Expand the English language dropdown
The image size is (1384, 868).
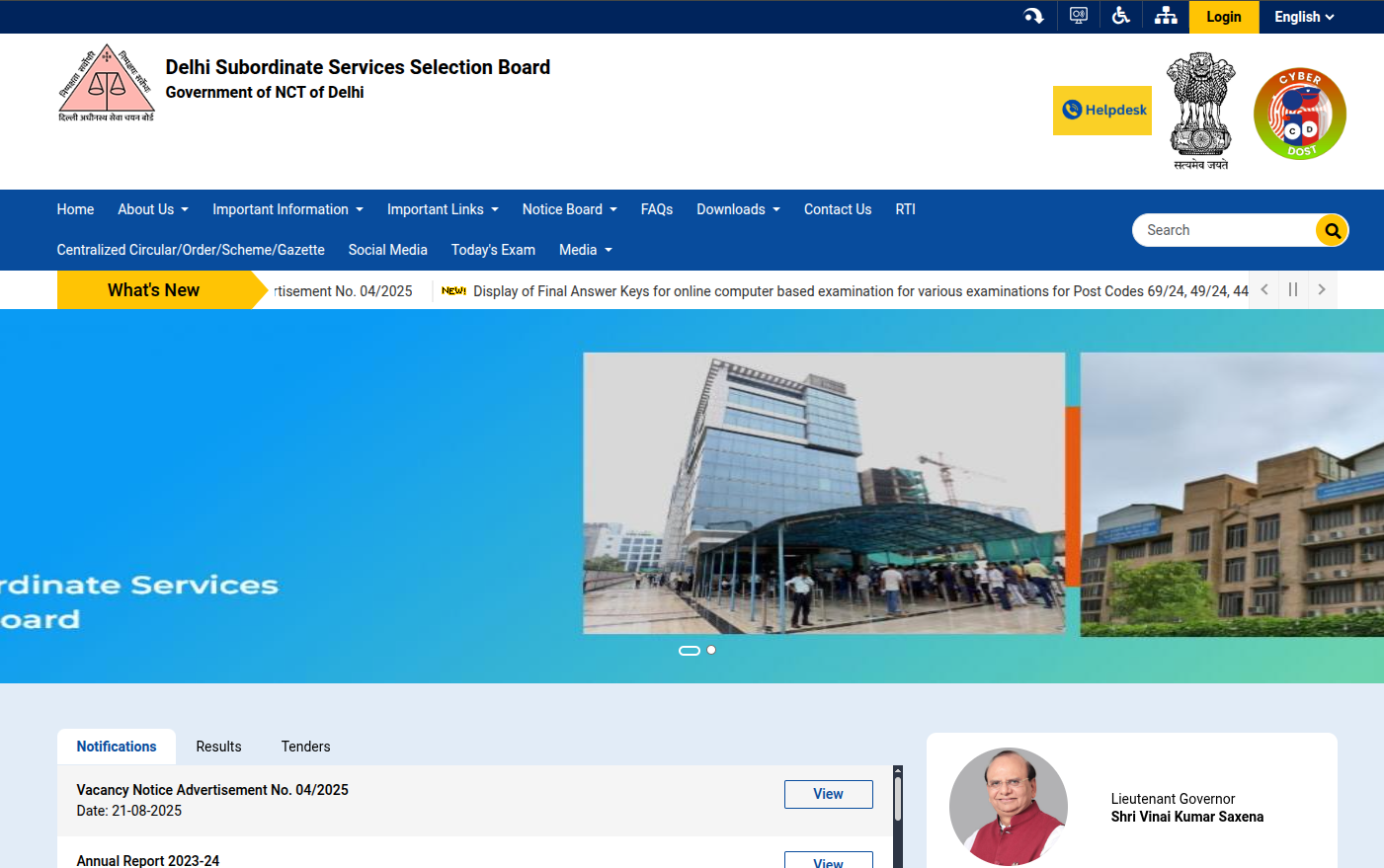coord(1304,17)
